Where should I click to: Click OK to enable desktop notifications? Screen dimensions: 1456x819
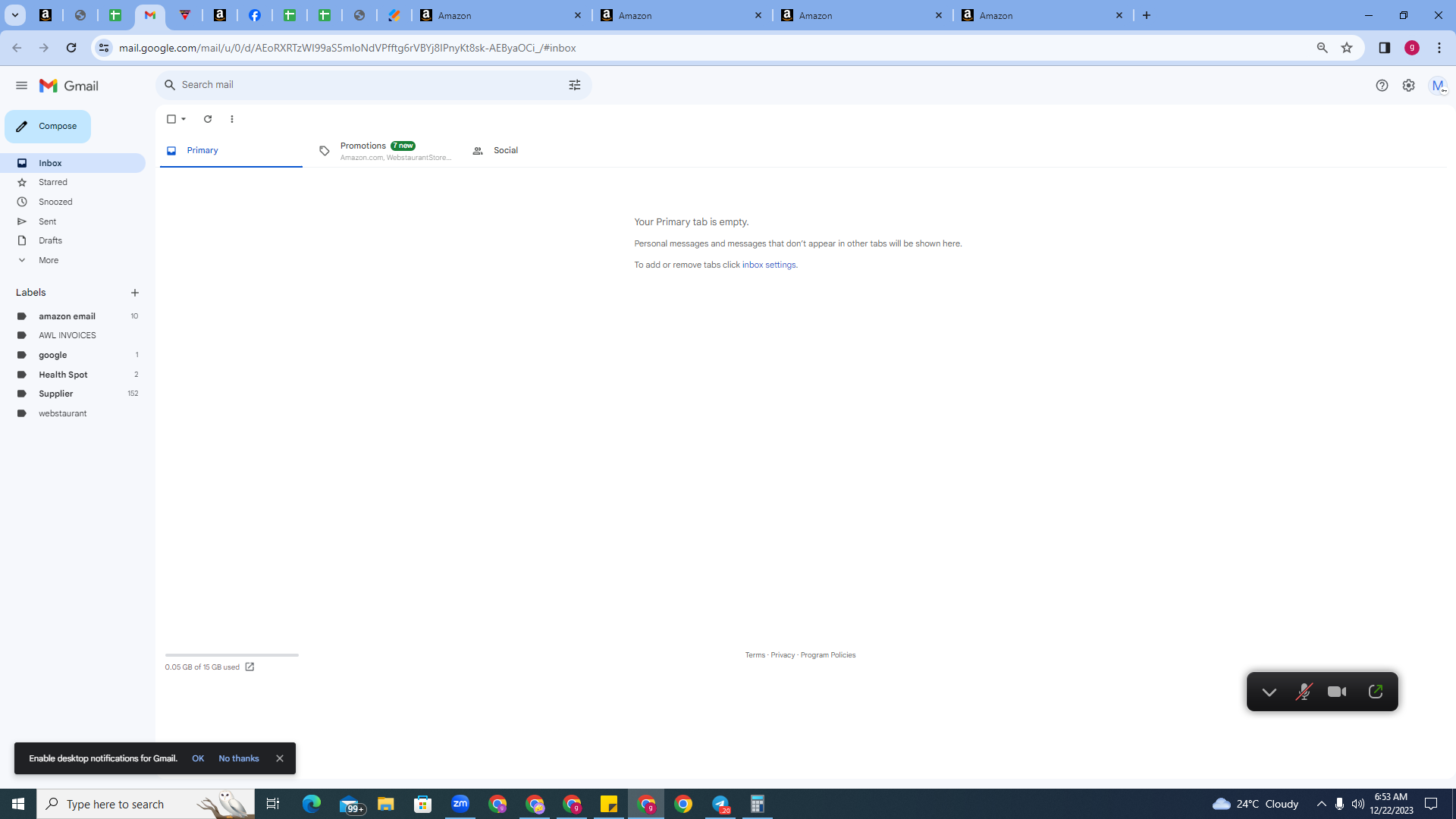click(198, 759)
